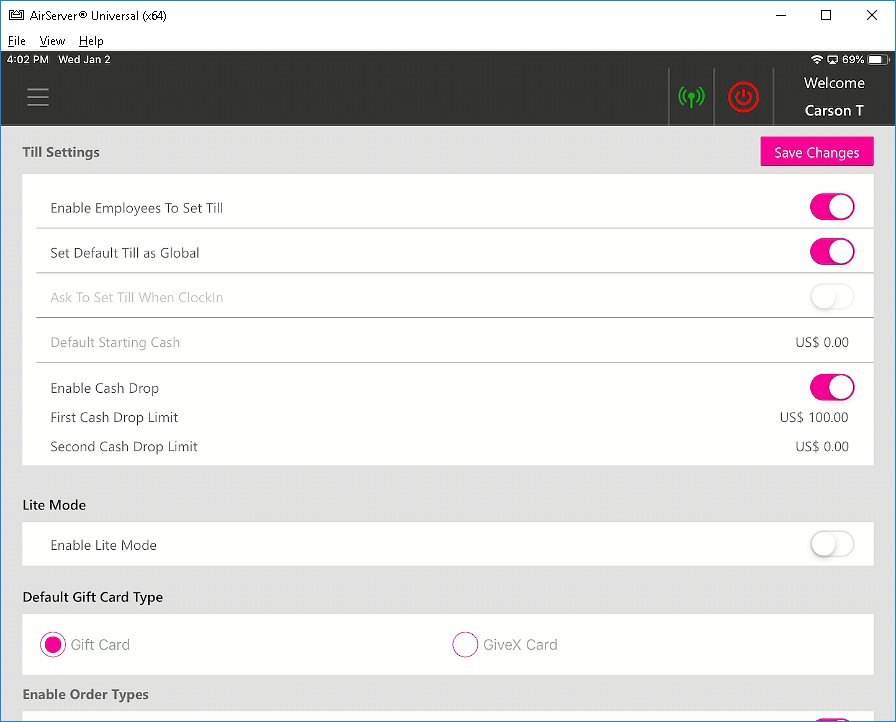This screenshot has height=722, width=896.
Task: Click the AirServer app icon in title bar
Action: (x=16, y=15)
